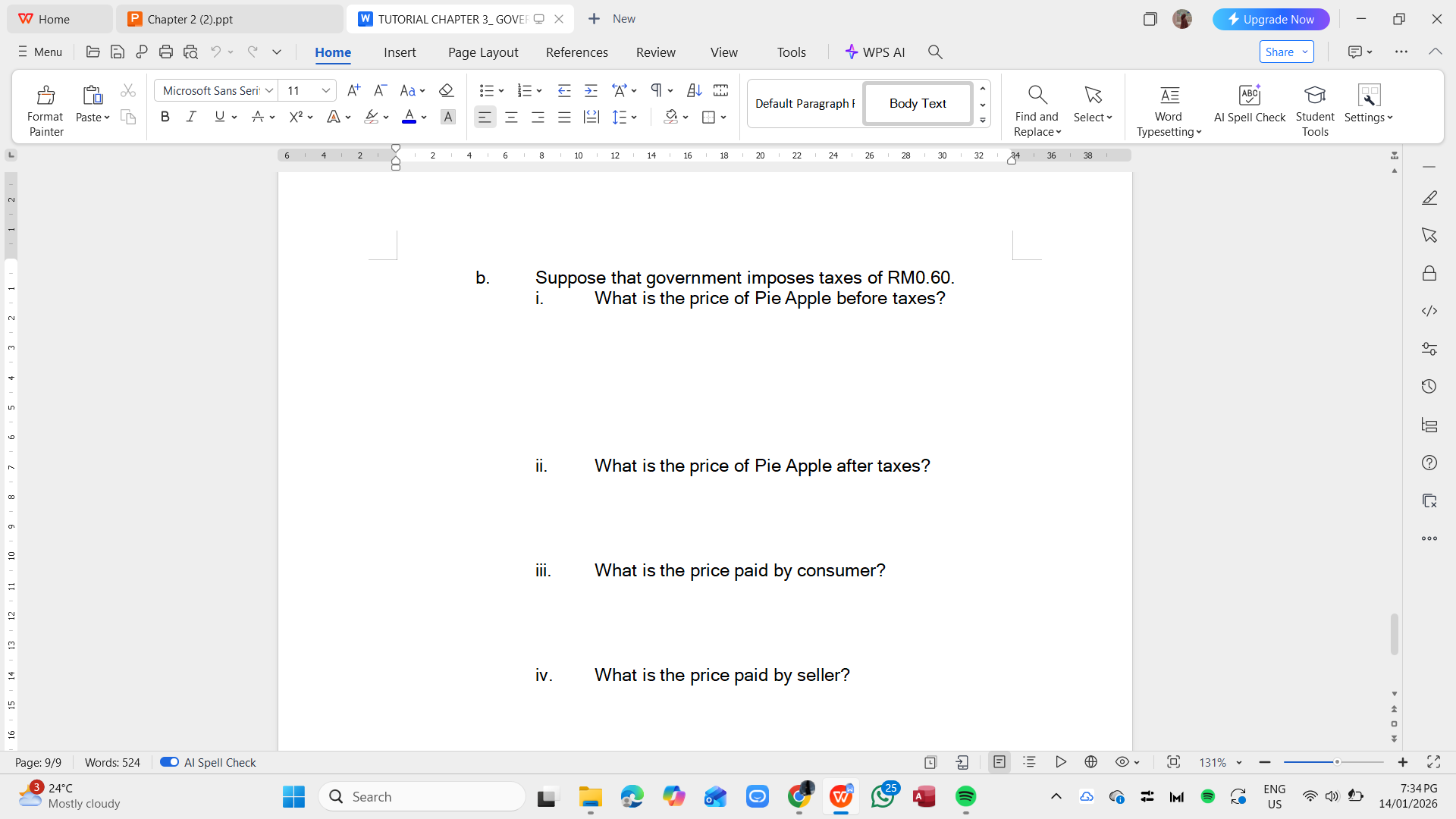Switch to the Insert tab
This screenshot has height=819, width=1456.
tap(400, 52)
